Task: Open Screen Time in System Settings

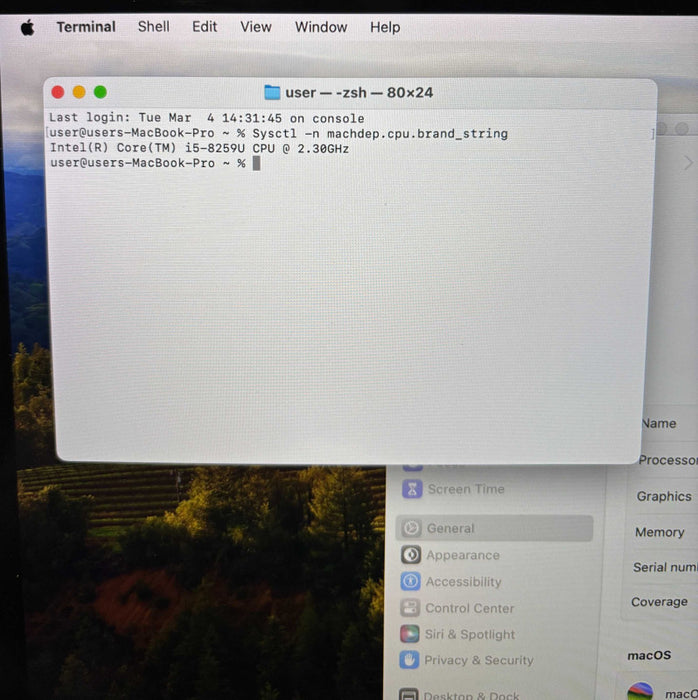Action: coord(466,489)
